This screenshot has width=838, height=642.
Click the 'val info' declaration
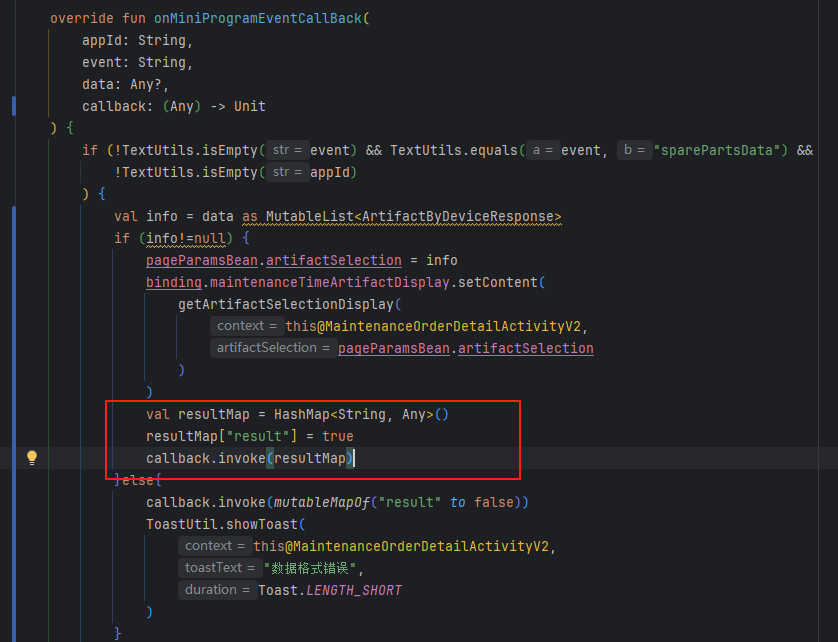tap(145, 216)
